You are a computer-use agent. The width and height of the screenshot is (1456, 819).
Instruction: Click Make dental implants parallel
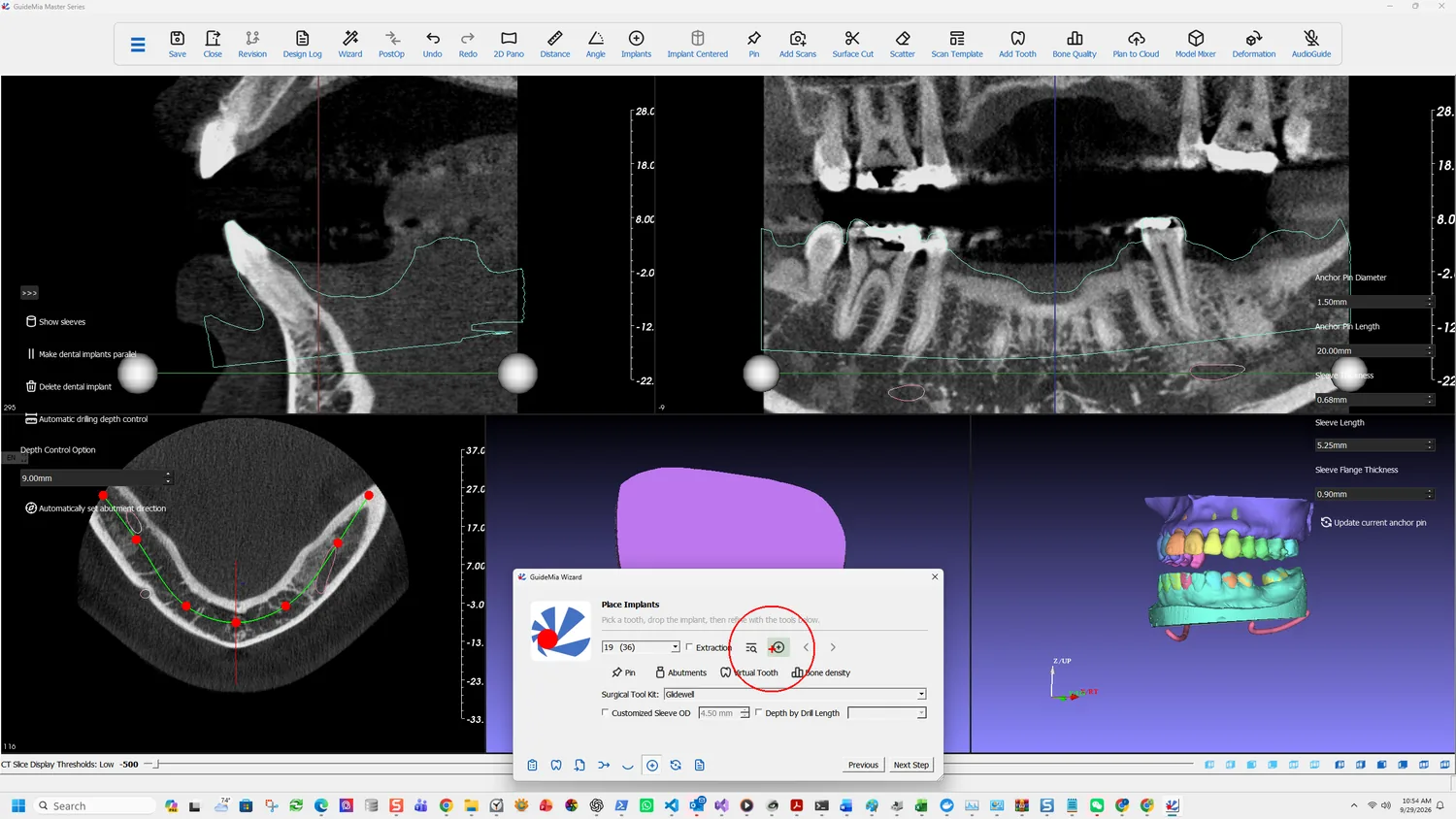point(82,354)
